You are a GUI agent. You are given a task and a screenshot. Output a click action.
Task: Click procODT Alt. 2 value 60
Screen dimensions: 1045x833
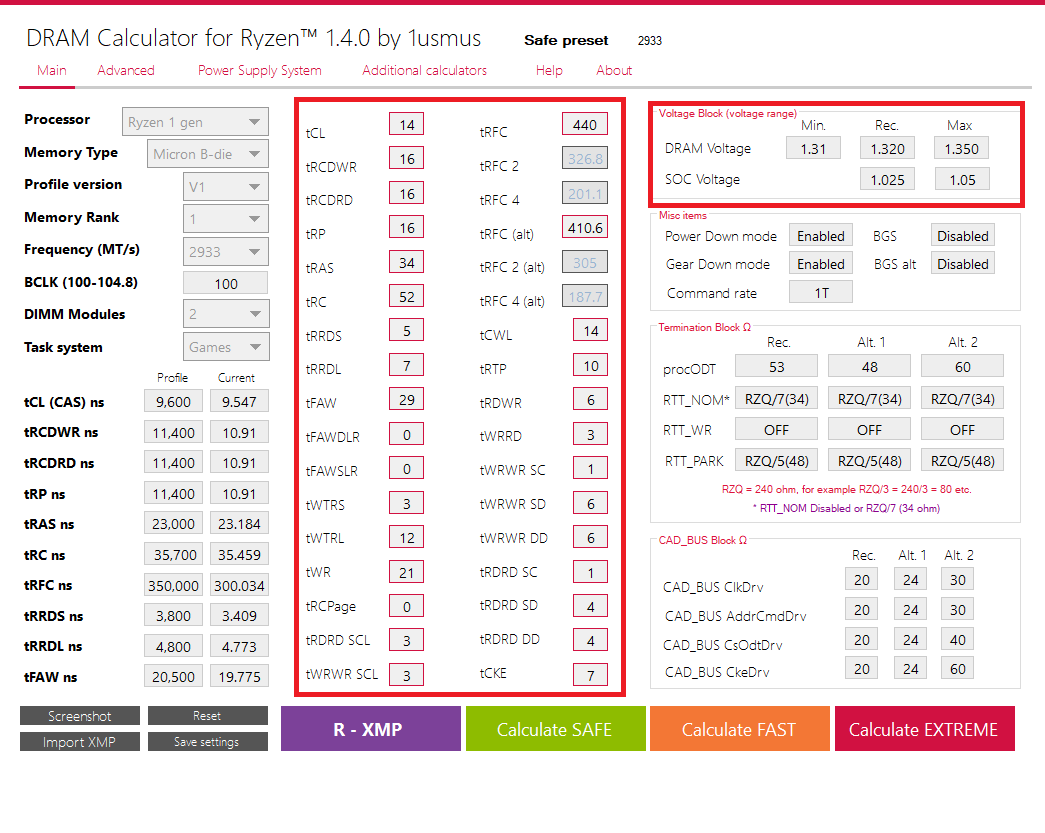[962, 367]
